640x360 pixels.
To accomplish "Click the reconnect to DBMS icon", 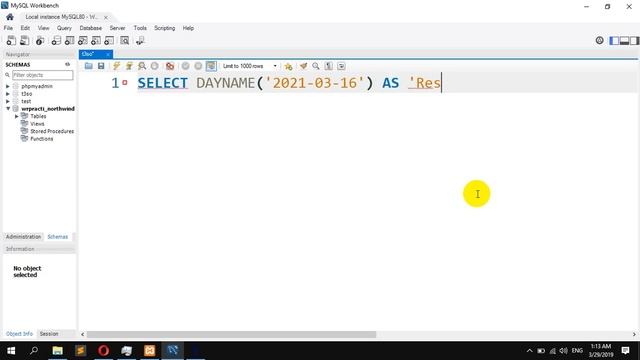I will click(x=140, y=40).
